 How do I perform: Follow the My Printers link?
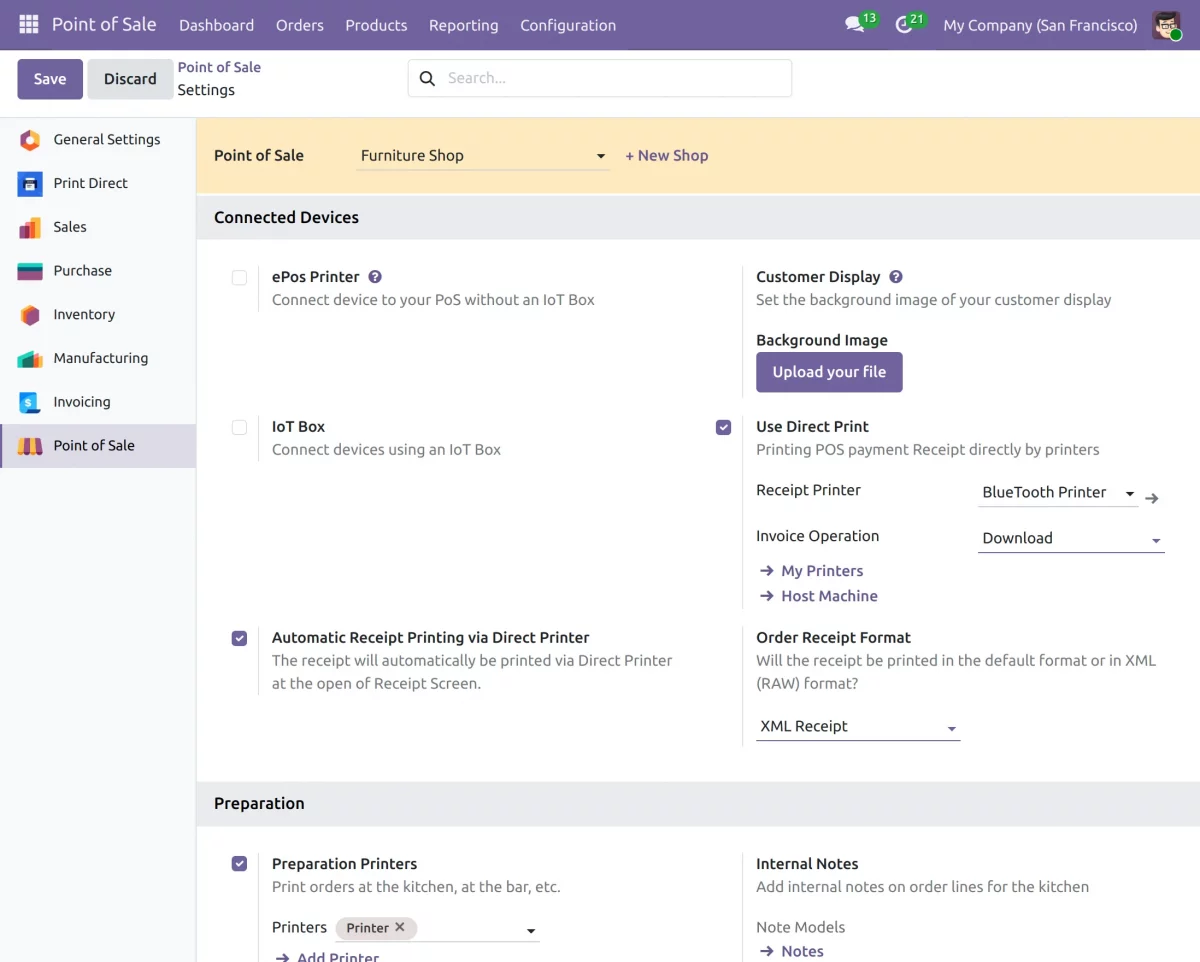[x=821, y=571]
